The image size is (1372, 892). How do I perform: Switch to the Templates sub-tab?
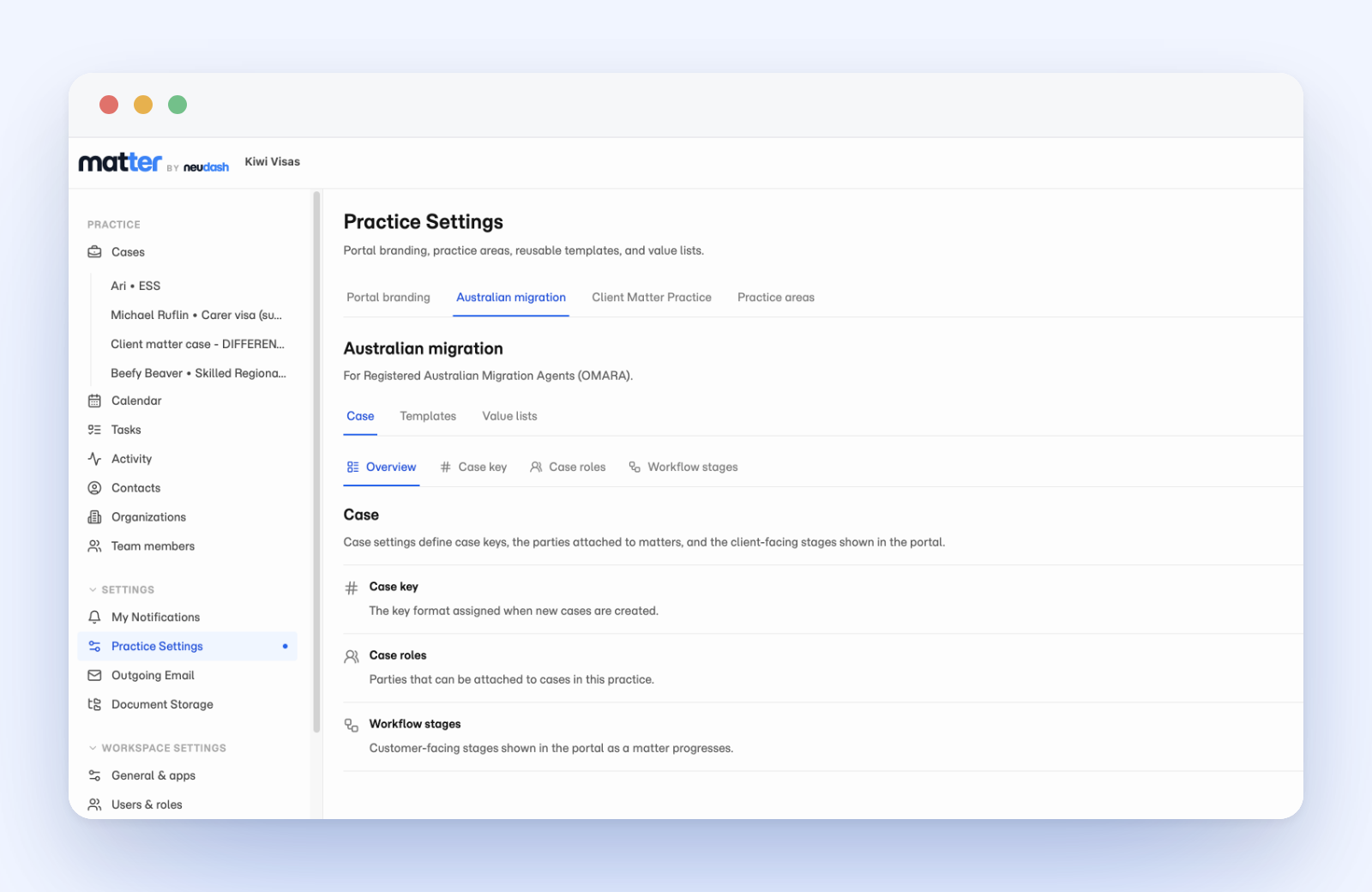click(x=428, y=416)
